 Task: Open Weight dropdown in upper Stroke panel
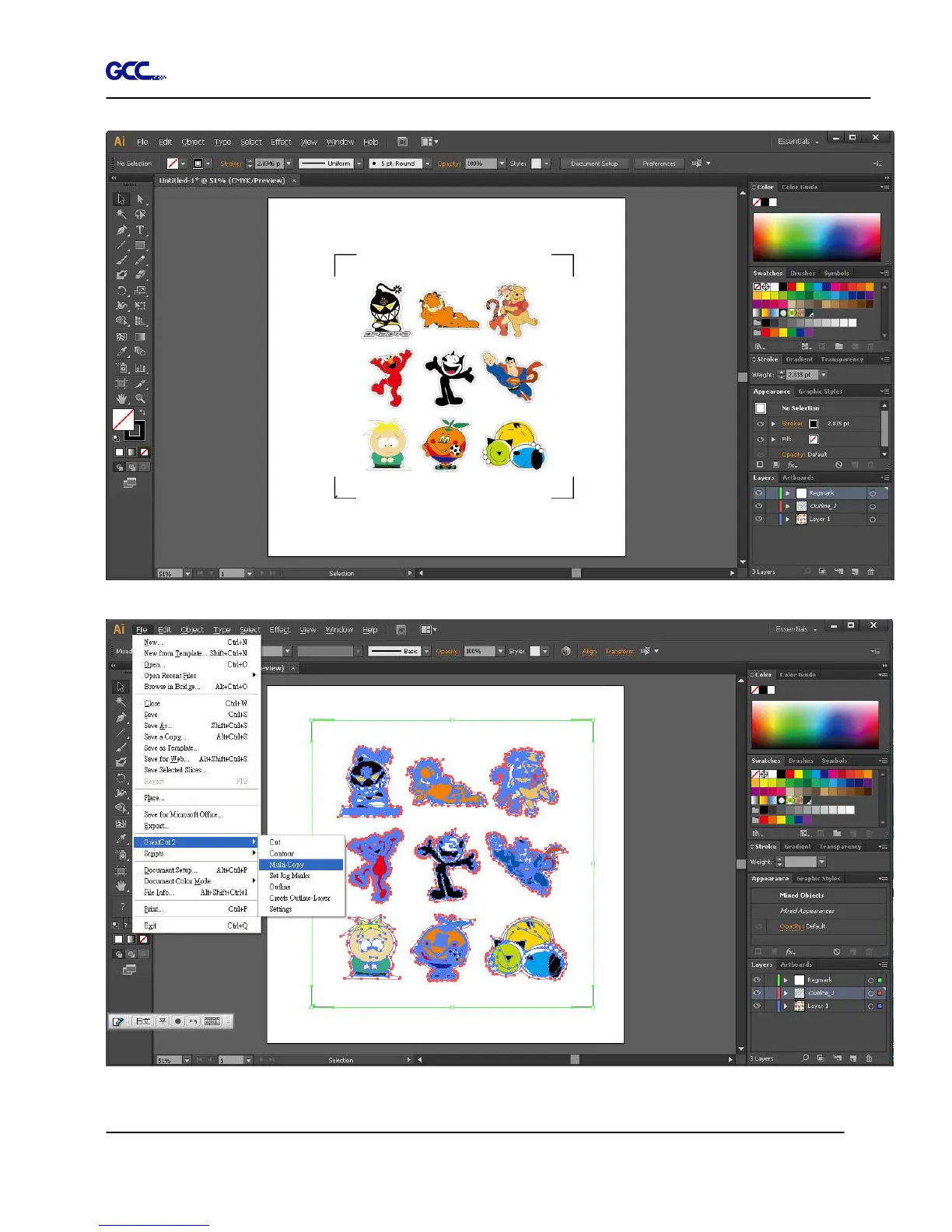tap(824, 375)
